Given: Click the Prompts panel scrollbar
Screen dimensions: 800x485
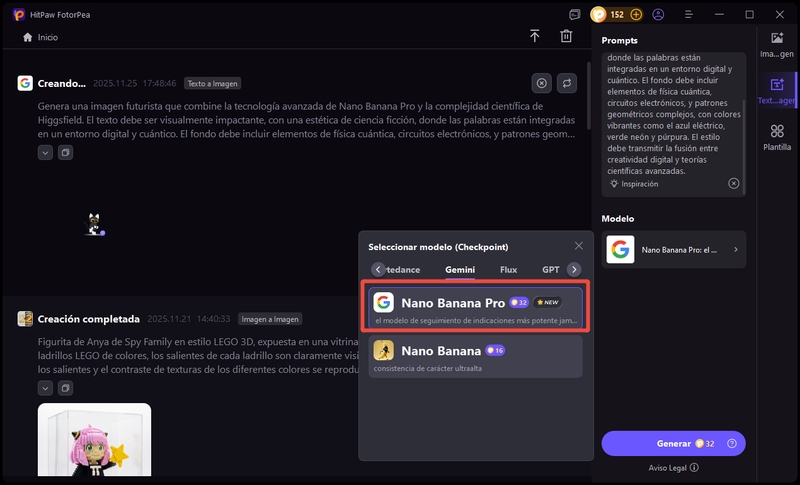Looking at the screenshot, I should (743, 148).
